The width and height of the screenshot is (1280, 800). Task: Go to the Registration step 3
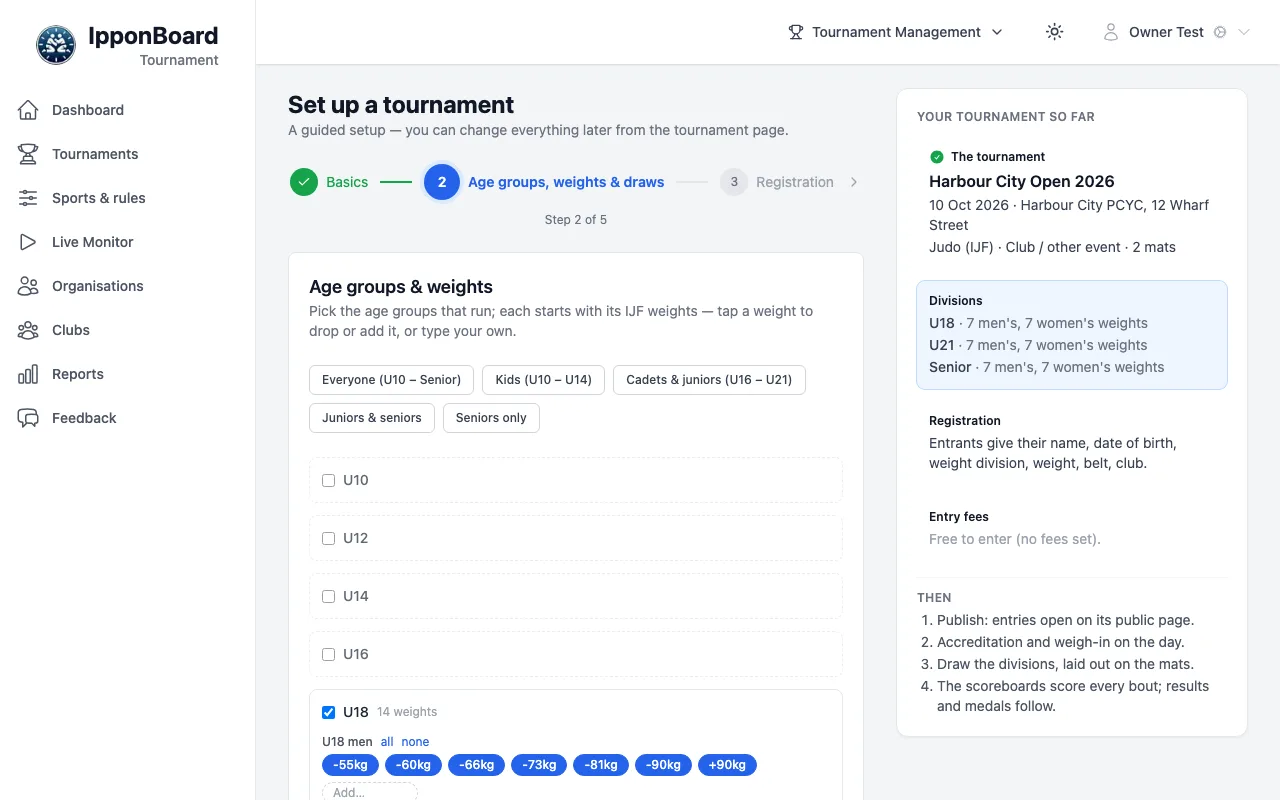[x=777, y=182]
